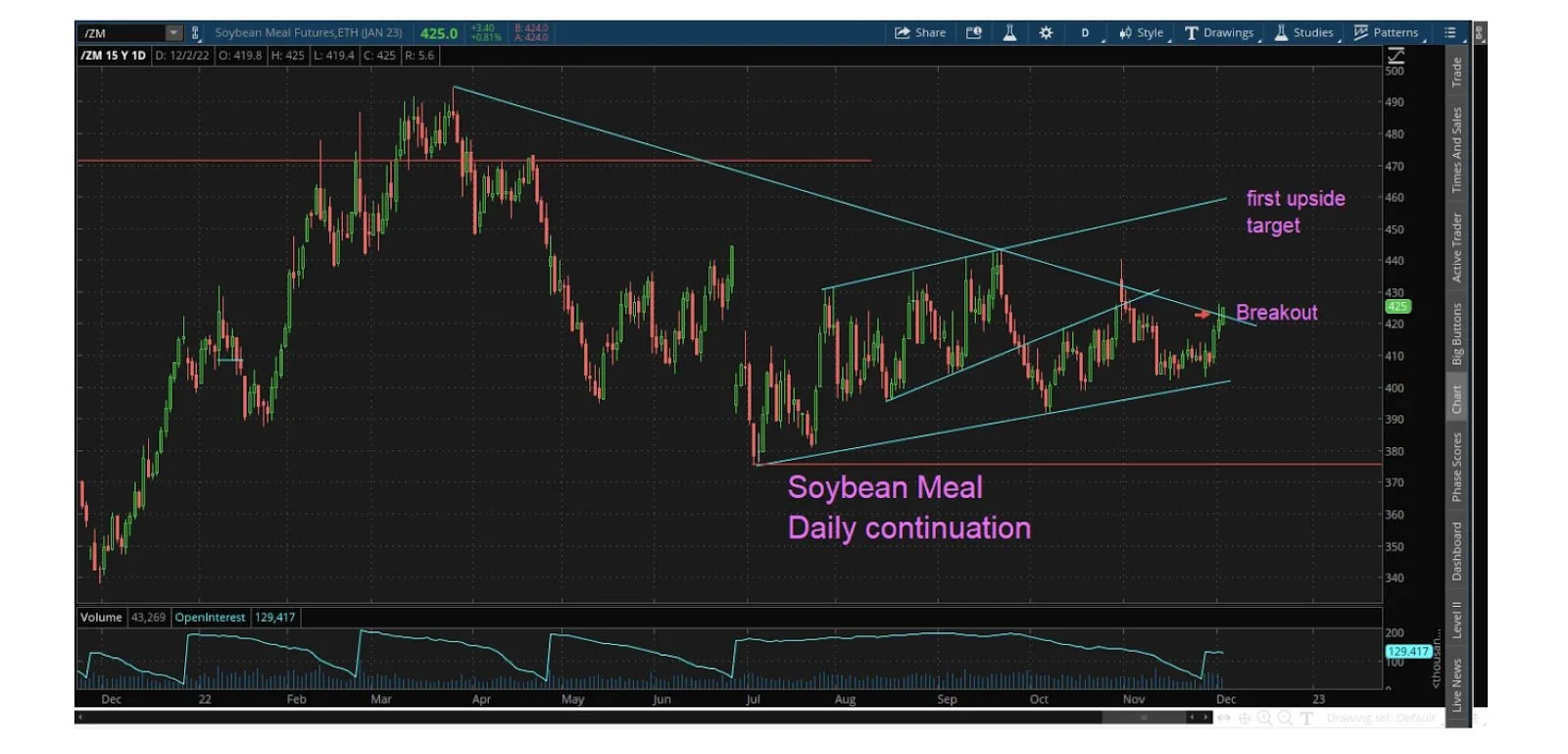Open the Level II sidebar tab
Image resolution: width=1568 pixels, height=754 pixels.
click(x=1457, y=620)
